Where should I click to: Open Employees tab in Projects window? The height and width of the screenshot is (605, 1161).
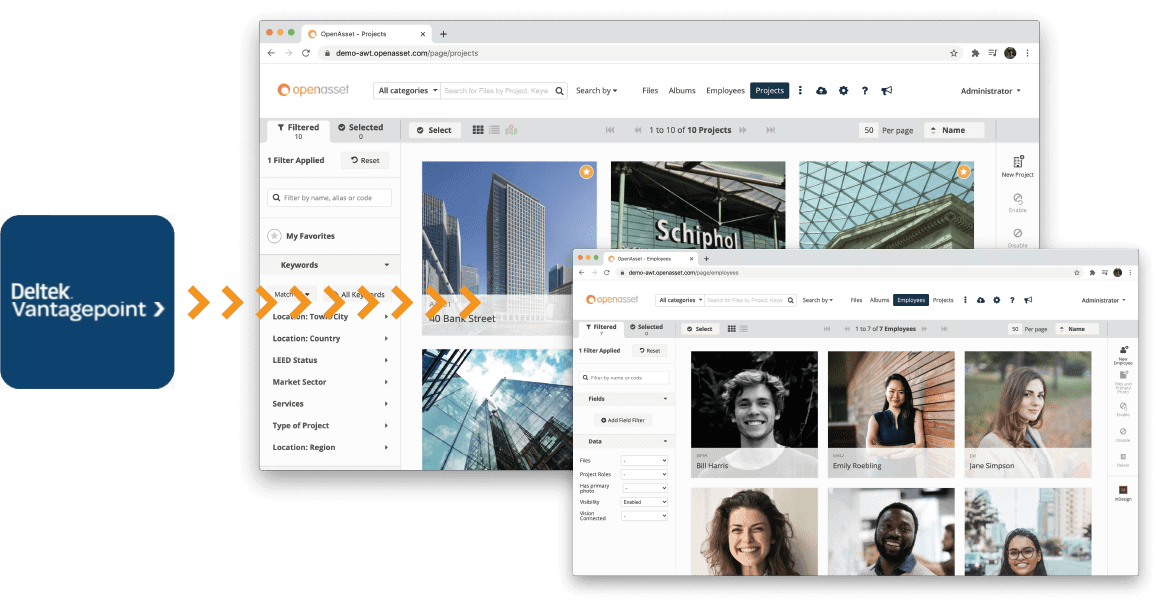726,90
